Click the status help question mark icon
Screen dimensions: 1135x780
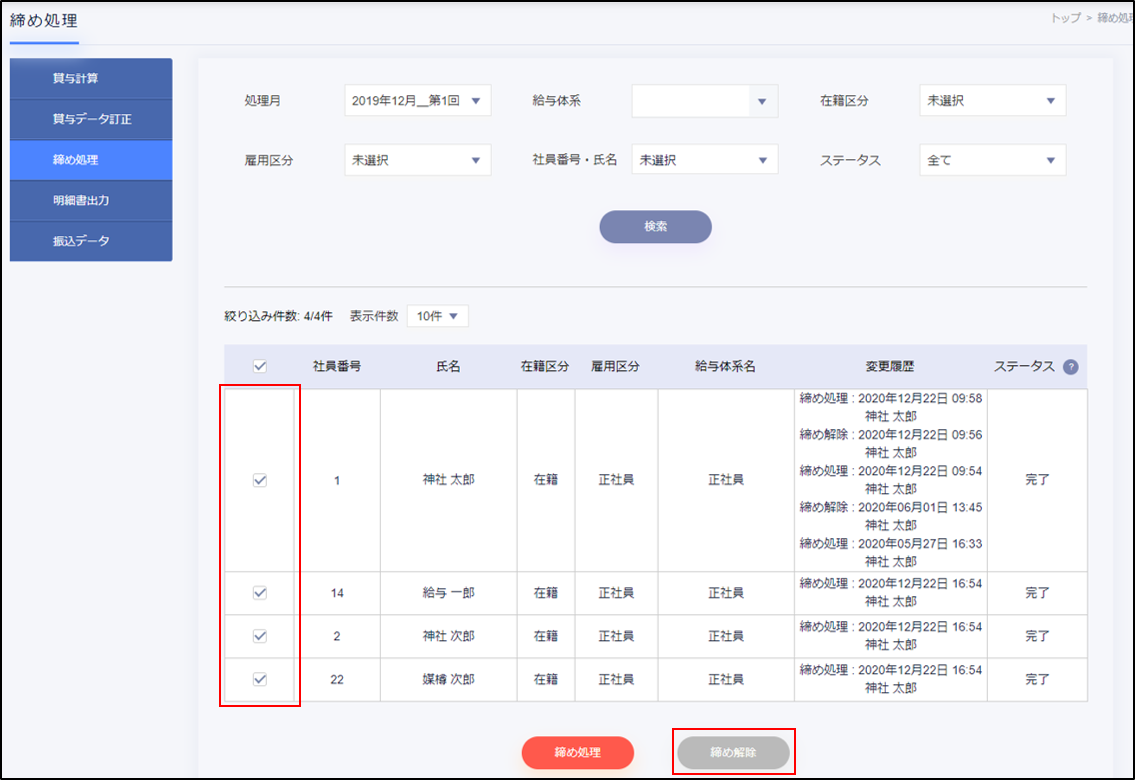point(1071,367)
